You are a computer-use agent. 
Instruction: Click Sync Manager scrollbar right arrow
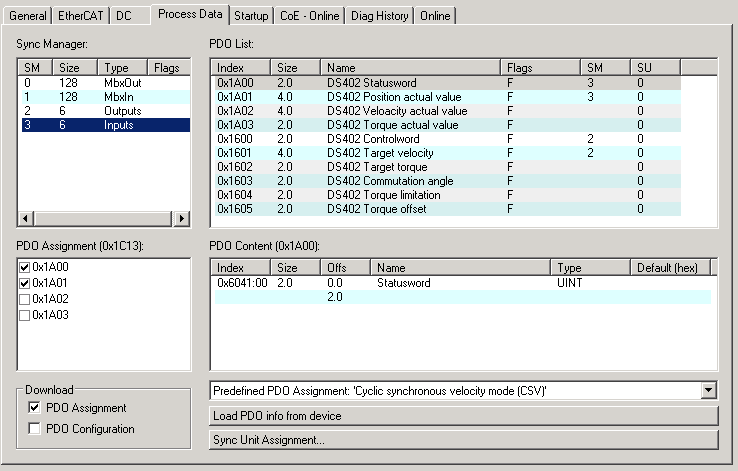[181, 218]
